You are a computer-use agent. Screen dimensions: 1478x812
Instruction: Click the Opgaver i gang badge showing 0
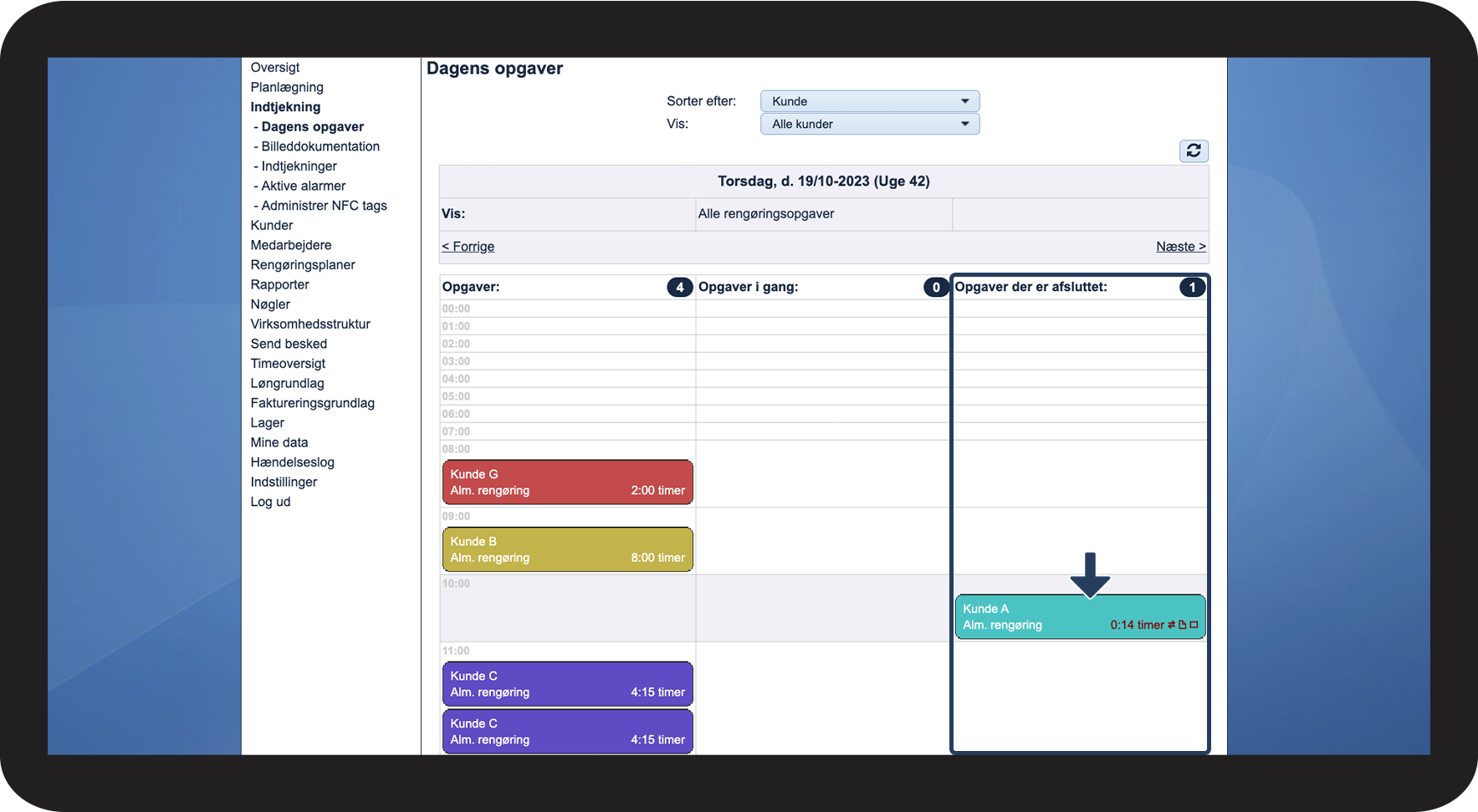pos(936,287)
